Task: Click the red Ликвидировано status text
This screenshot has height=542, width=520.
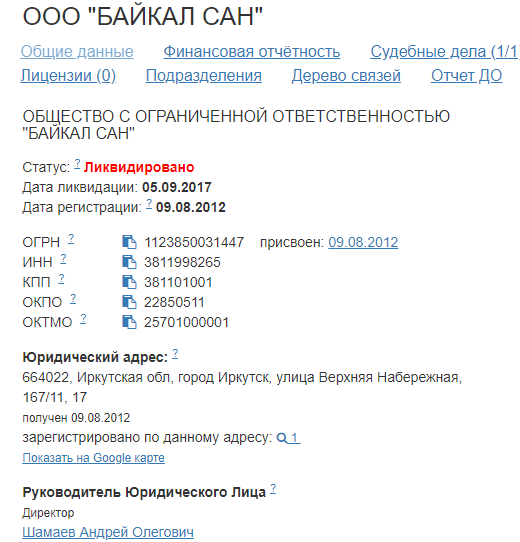Action: pyautogui.click(x=139, y=167)
